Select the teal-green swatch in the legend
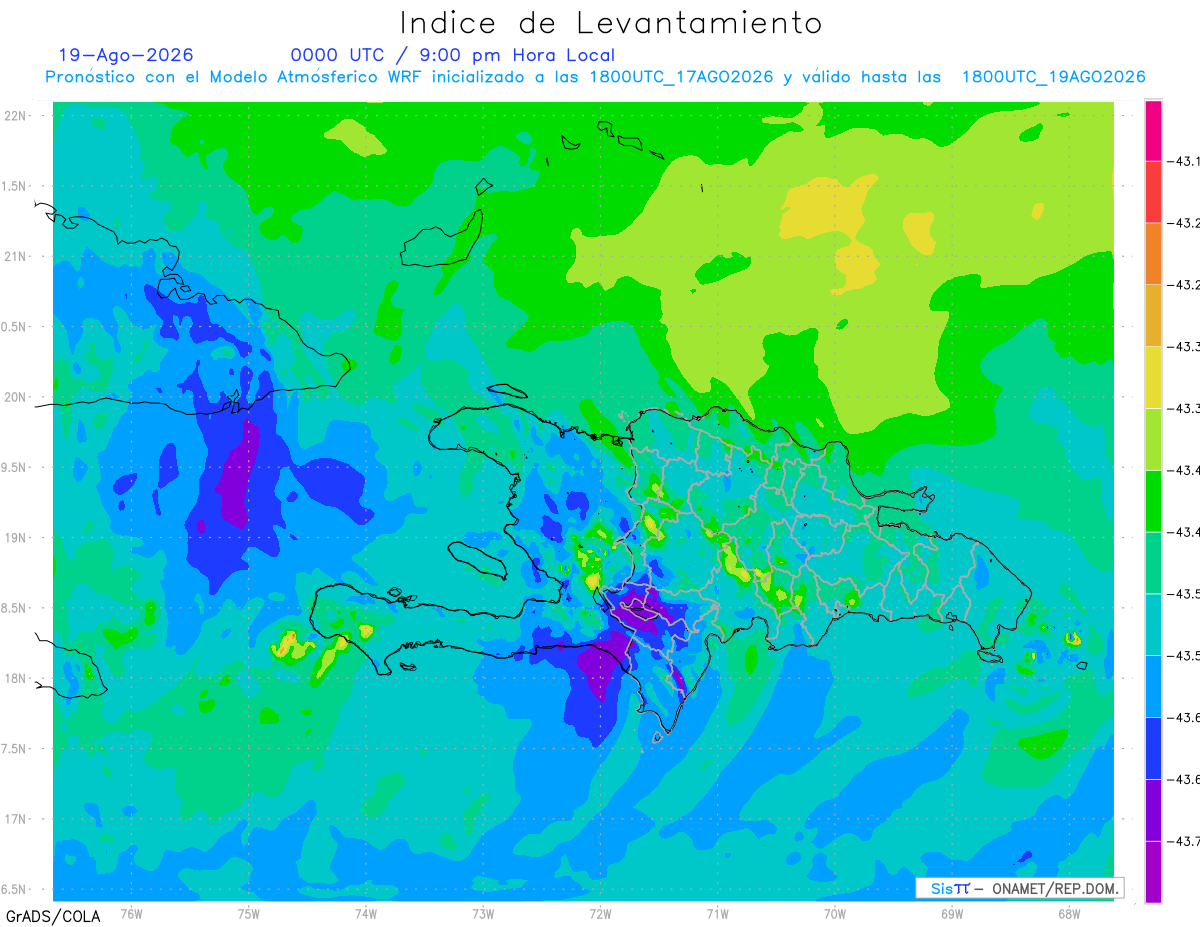Image resolution: width=1200 pixels, height=927 pixels. pos(1153,563)
